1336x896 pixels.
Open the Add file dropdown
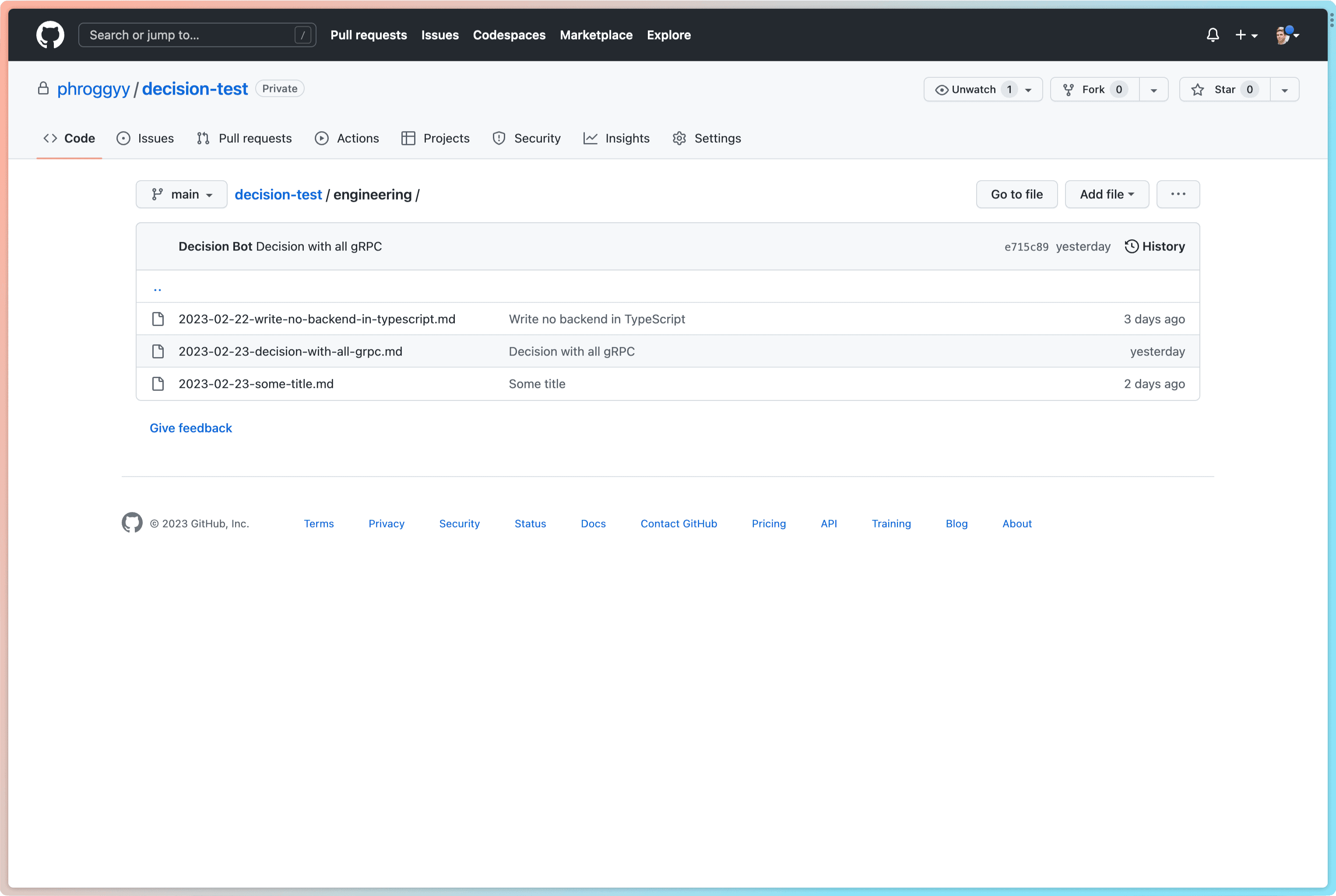1107,194
